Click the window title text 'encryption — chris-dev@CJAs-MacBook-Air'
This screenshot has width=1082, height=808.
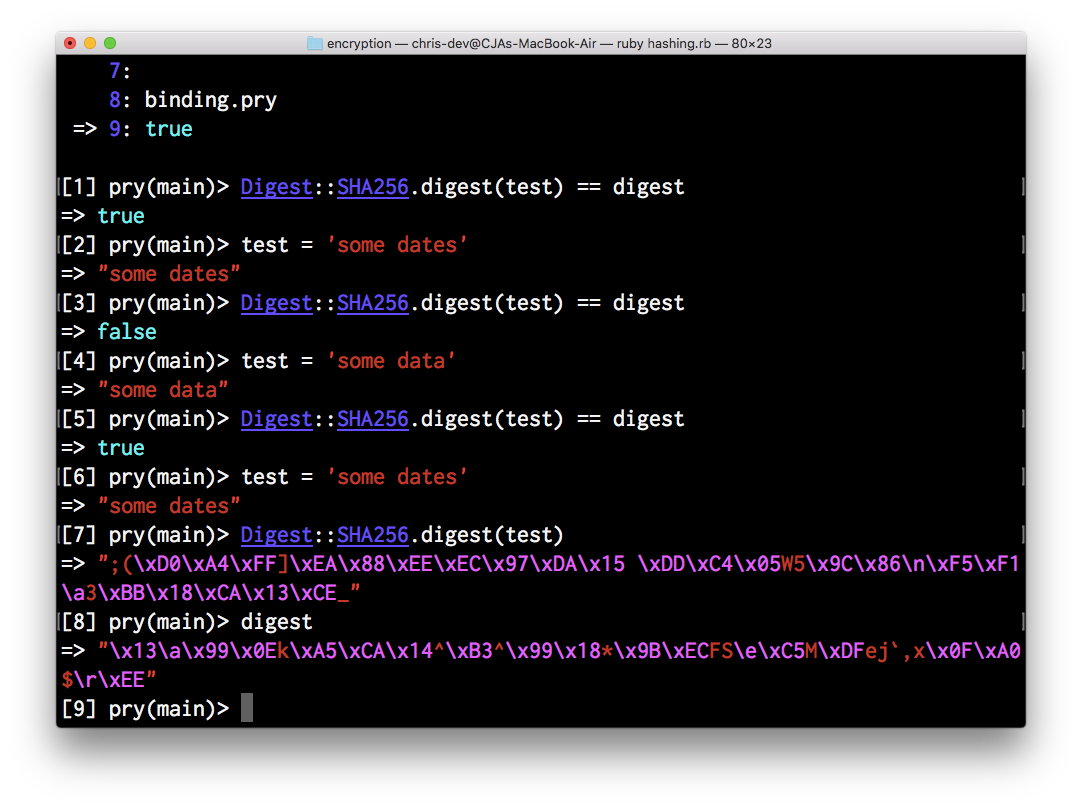tap(462, 43)
